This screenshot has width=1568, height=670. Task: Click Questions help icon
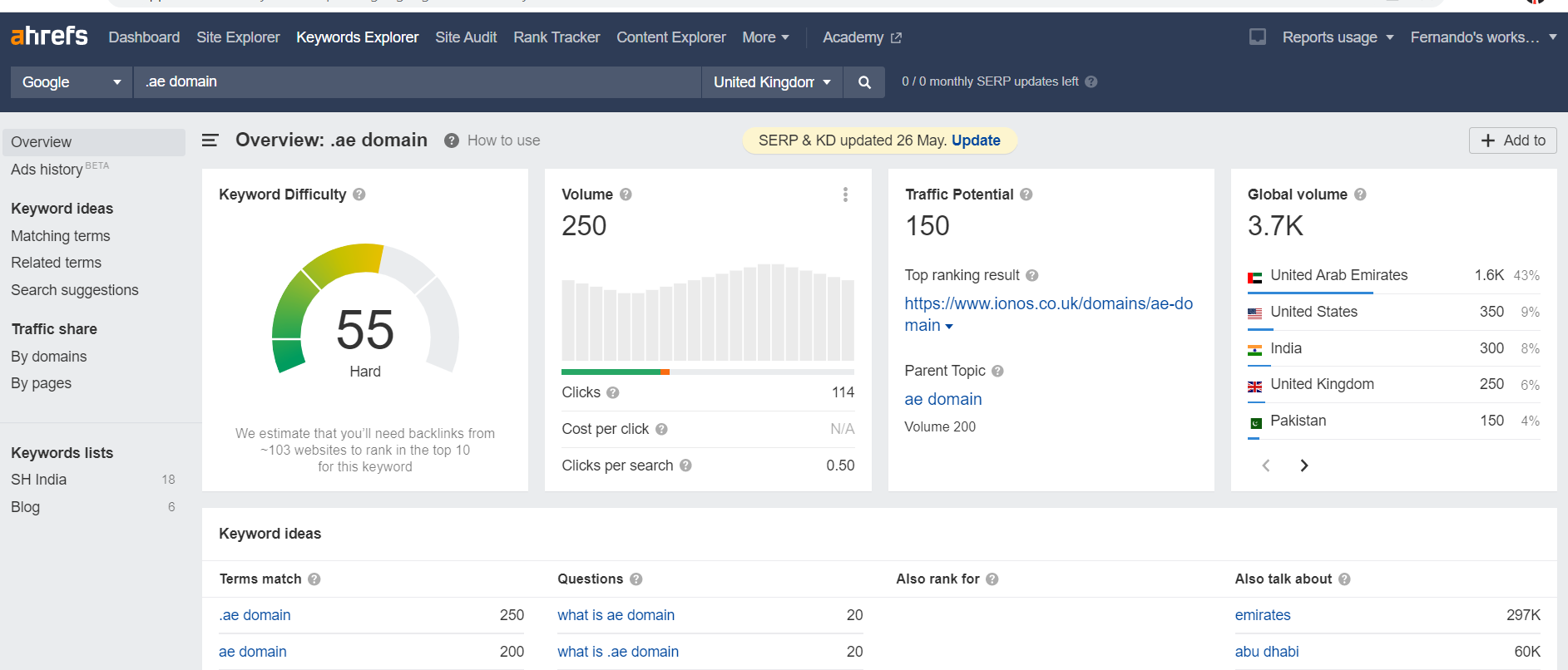636,579
